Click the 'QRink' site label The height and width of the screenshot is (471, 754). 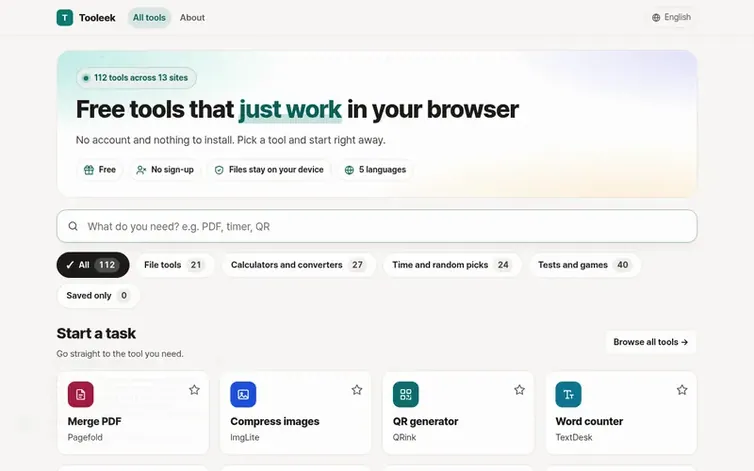coord(404,437)
